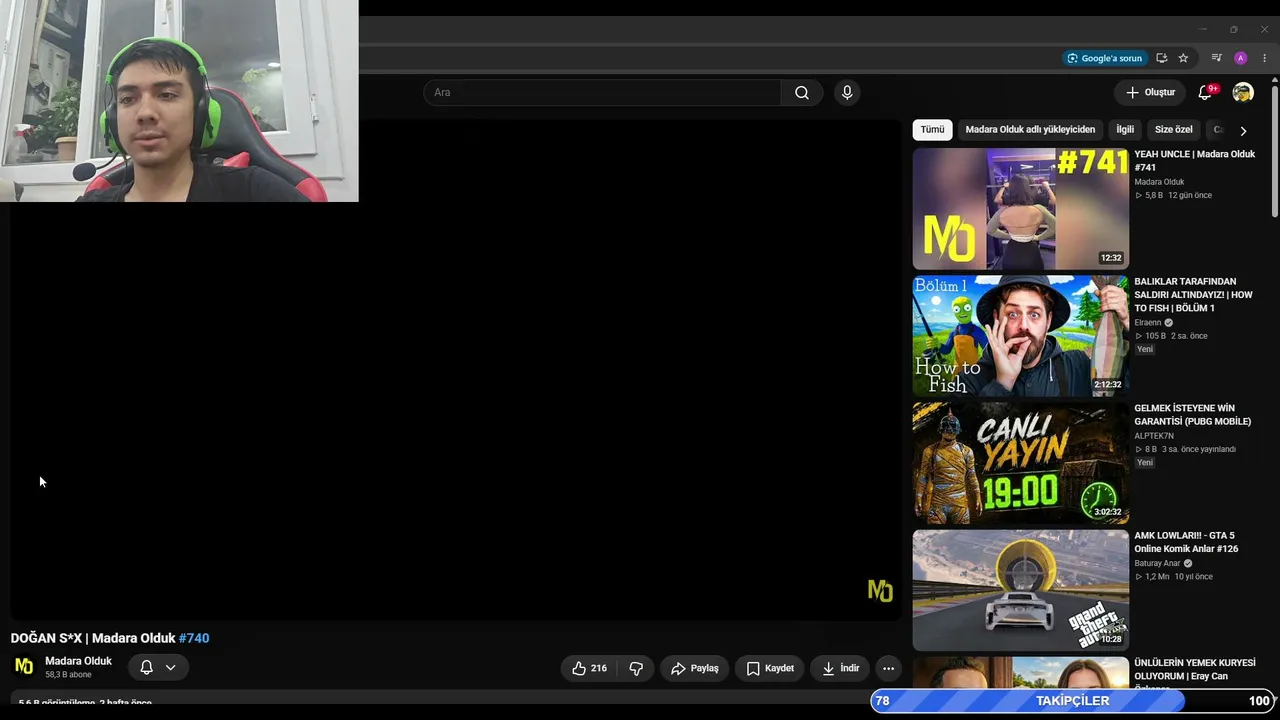This screenshot has height=720, width=1280.
Task: Toggle the subscription notification bell
Action: [x=158, y=667]
